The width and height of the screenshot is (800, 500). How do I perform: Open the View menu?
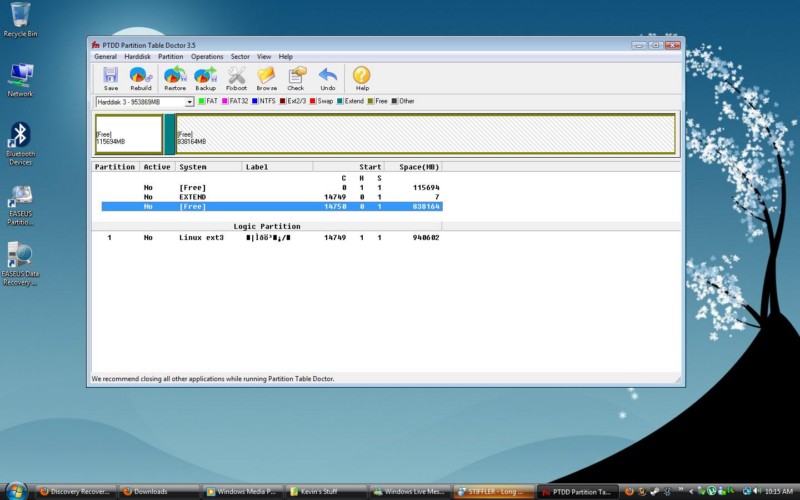(264, 57)
